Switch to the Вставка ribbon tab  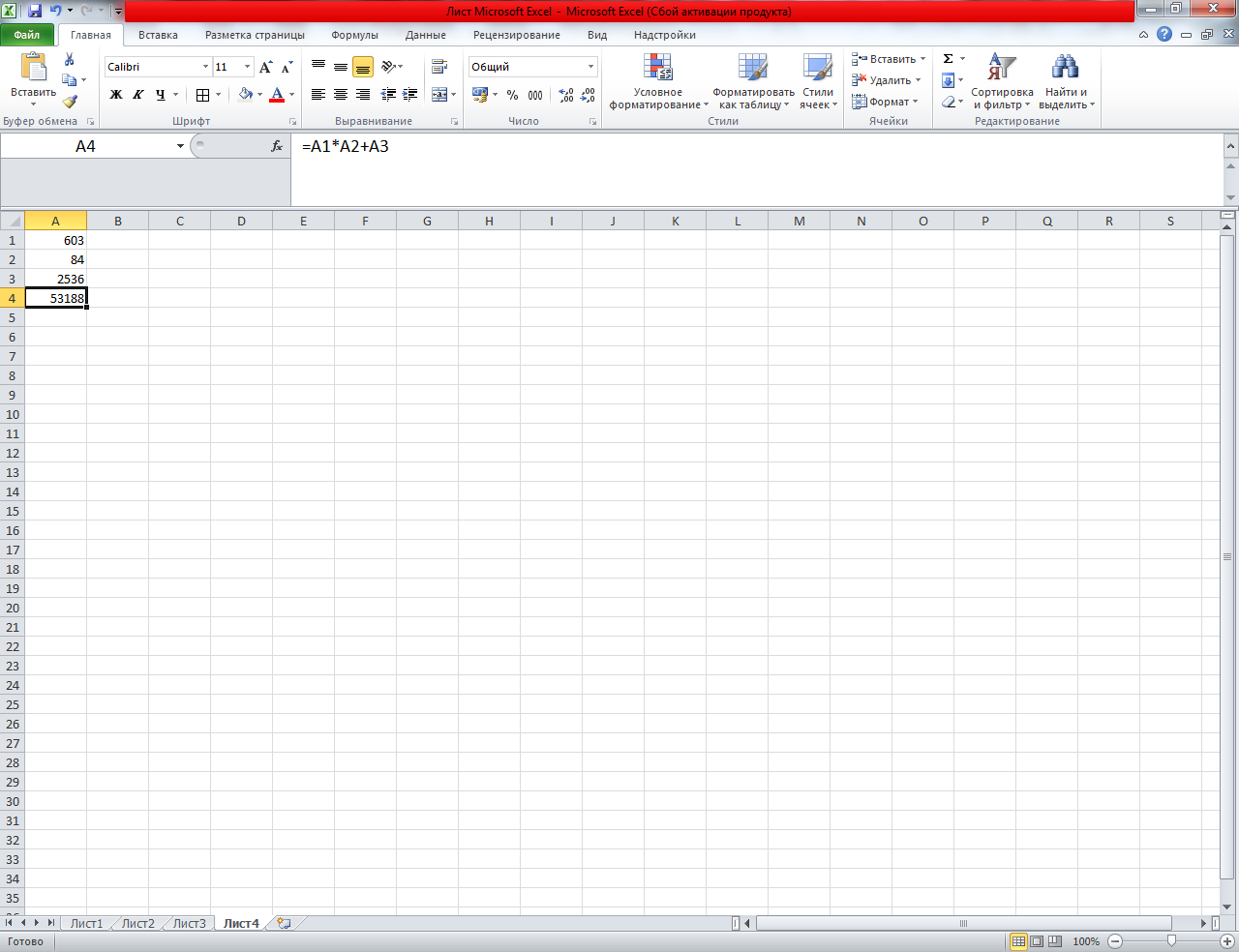pyautogui.click(x=158, y=35)
